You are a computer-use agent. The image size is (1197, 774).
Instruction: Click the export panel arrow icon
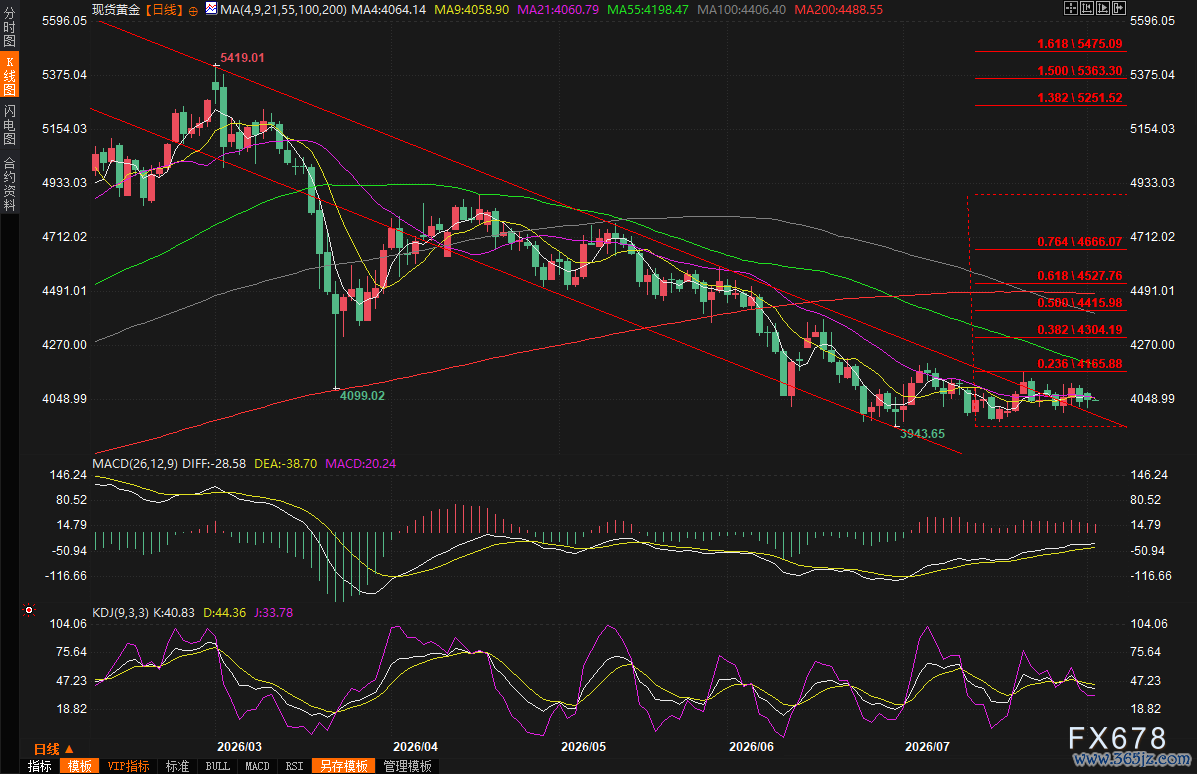1119,8
